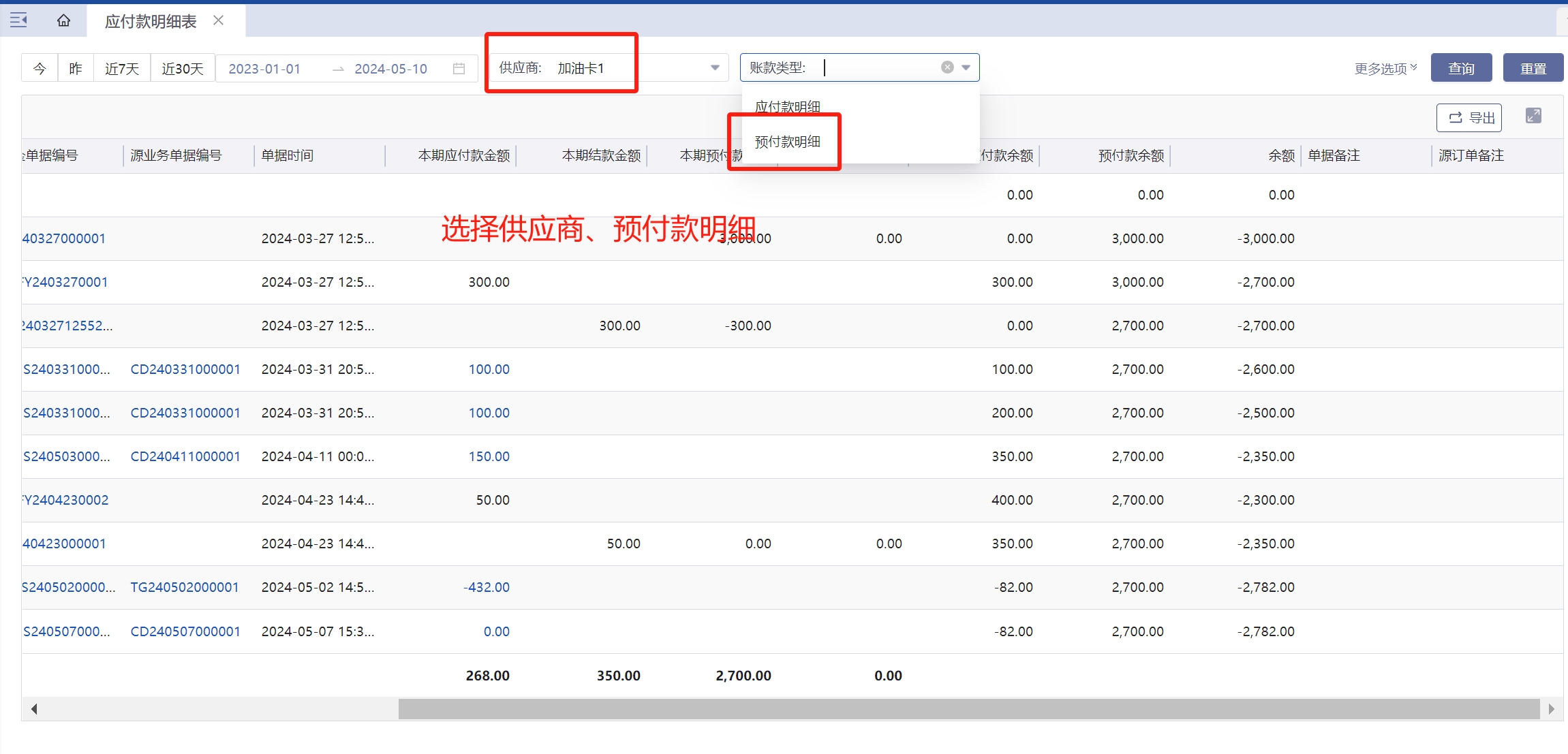The image size is (1568, 754).
Task: Open source order link TG240502000001
Action: point(185,587)
